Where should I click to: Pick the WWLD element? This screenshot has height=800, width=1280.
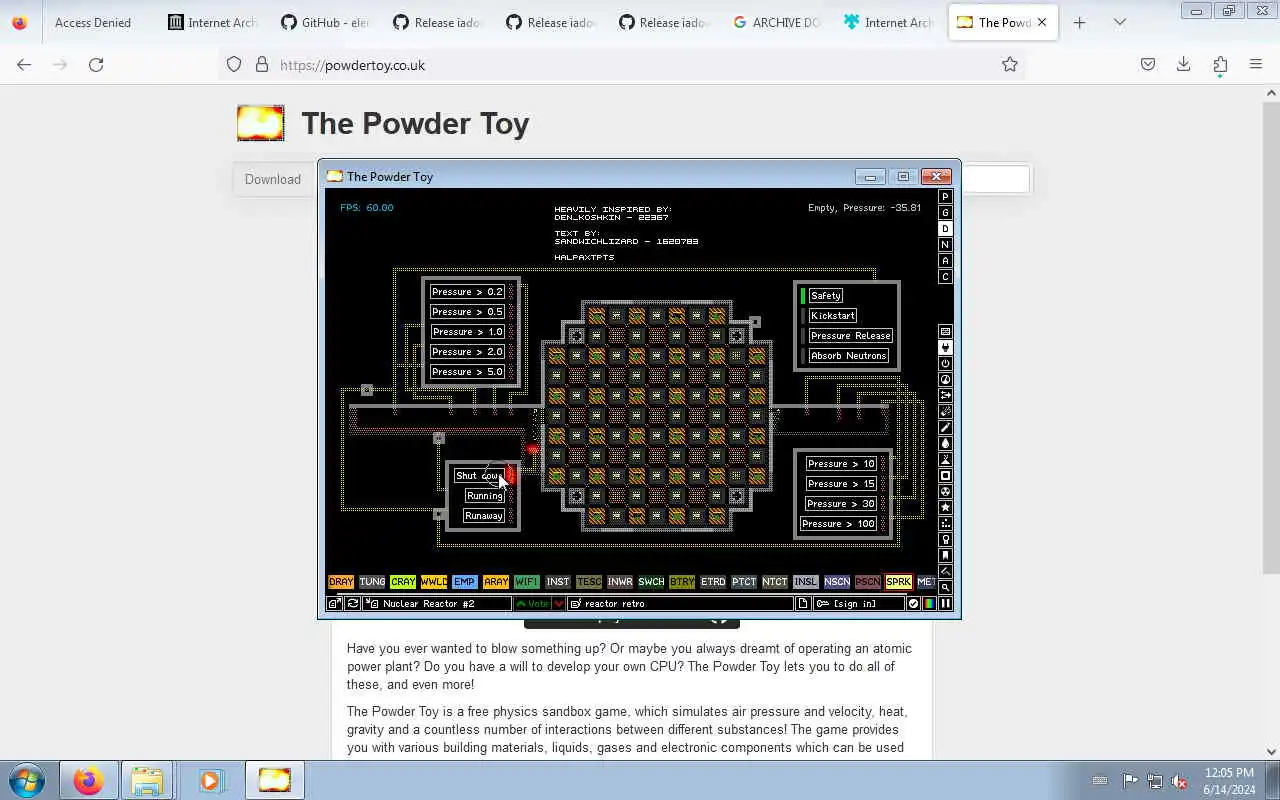434,582
